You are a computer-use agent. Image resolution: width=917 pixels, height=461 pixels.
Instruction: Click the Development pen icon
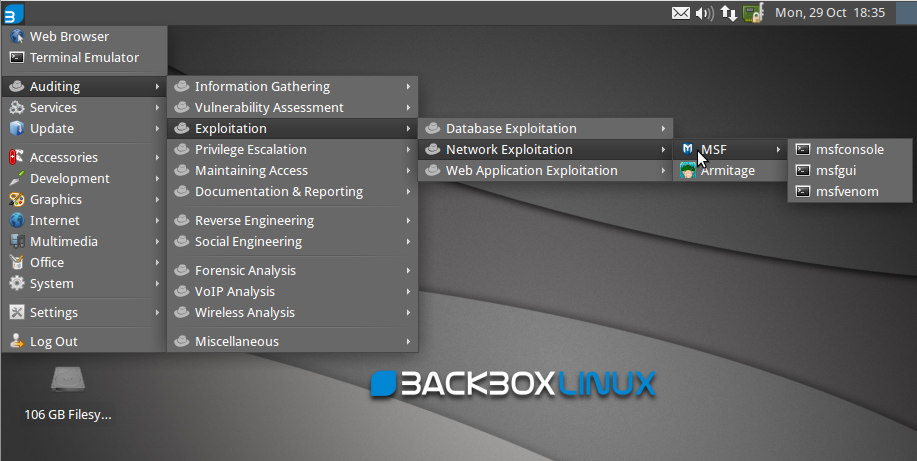click(17, 178)
